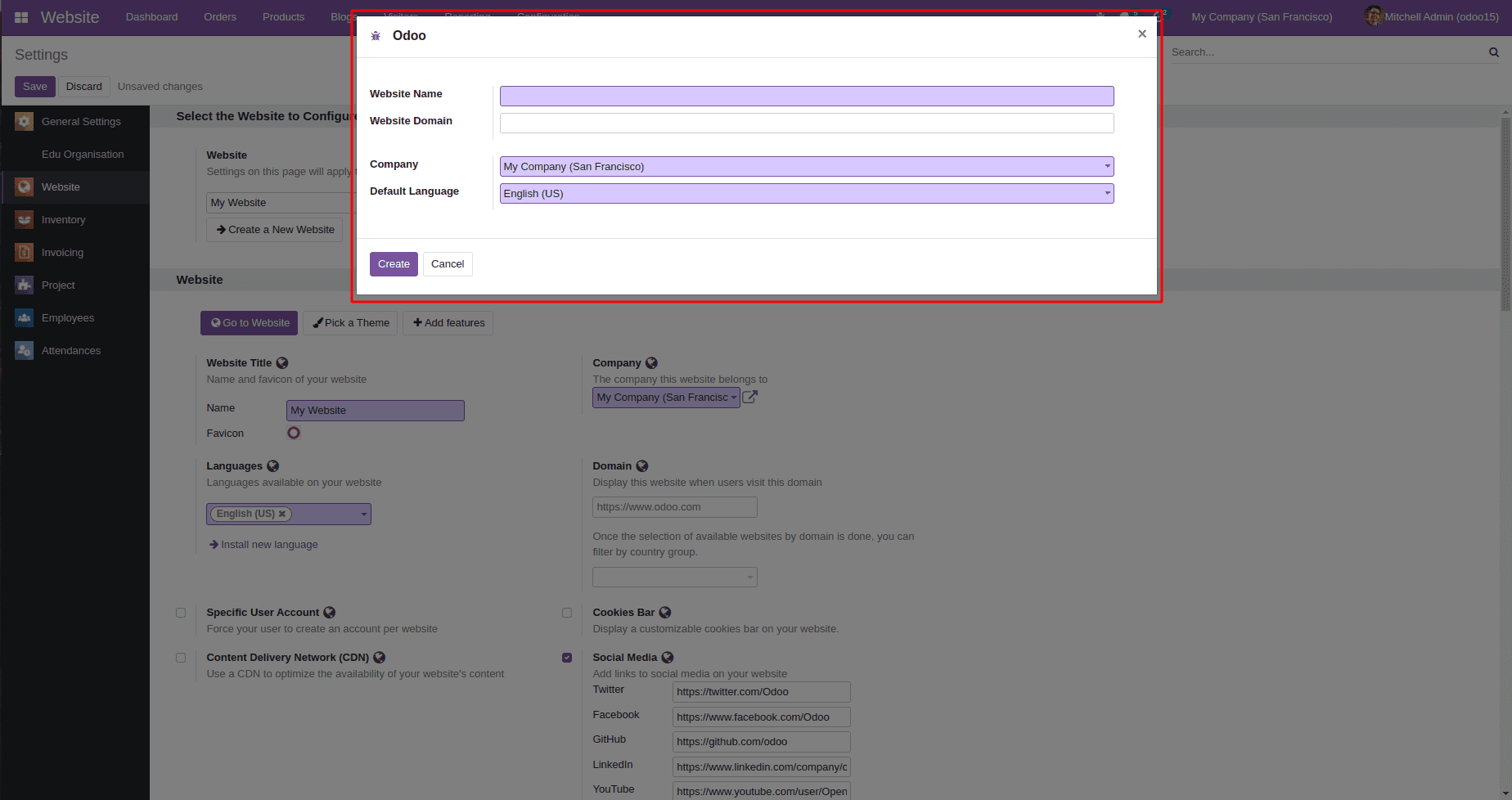Image resolution: width=1512 pixels, height=800 pixels.
Task: Click the Twitter URL field
Action: (762, 692)
